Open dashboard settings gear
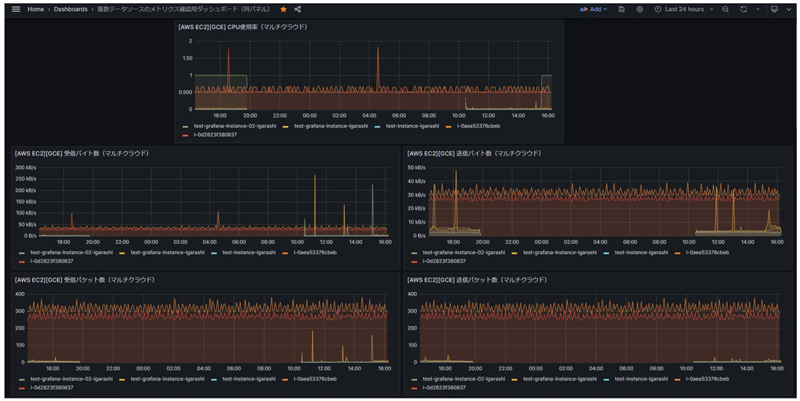800x401 pixels. click(x=640, y=9)
